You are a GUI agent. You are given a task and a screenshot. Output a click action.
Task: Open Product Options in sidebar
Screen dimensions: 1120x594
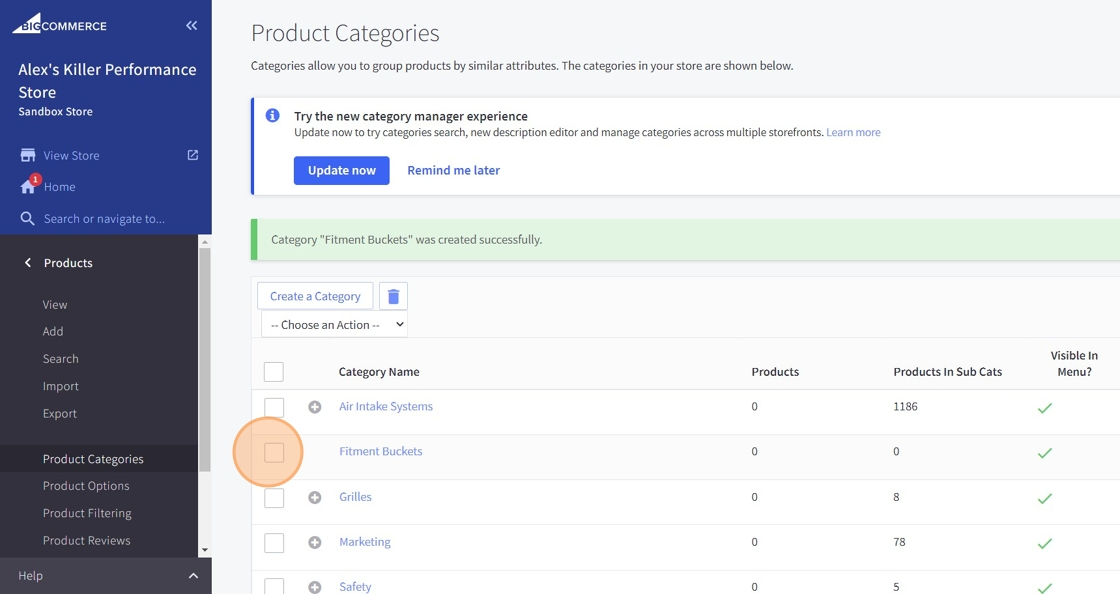point(86,486)
